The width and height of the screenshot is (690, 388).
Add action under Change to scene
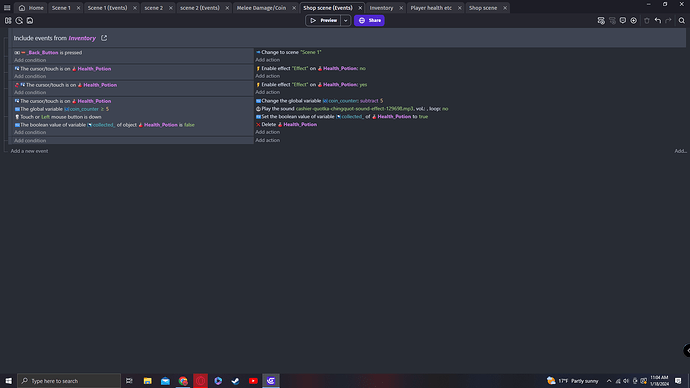click(268, 60)
